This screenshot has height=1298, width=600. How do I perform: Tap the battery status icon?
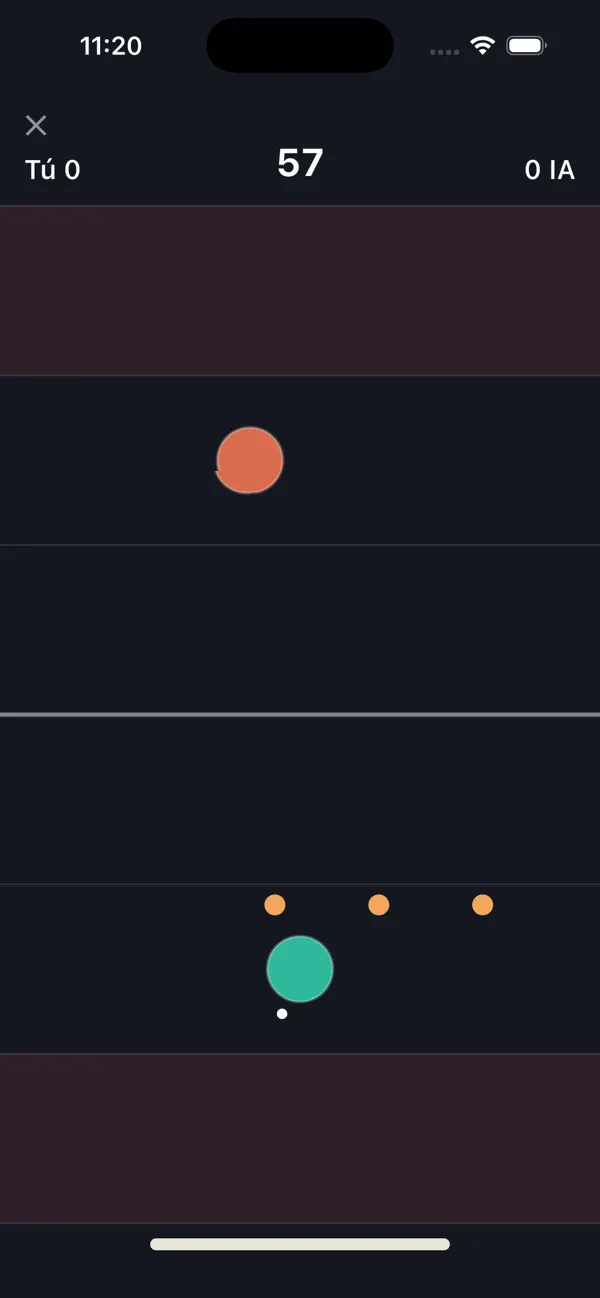[526, 46]
